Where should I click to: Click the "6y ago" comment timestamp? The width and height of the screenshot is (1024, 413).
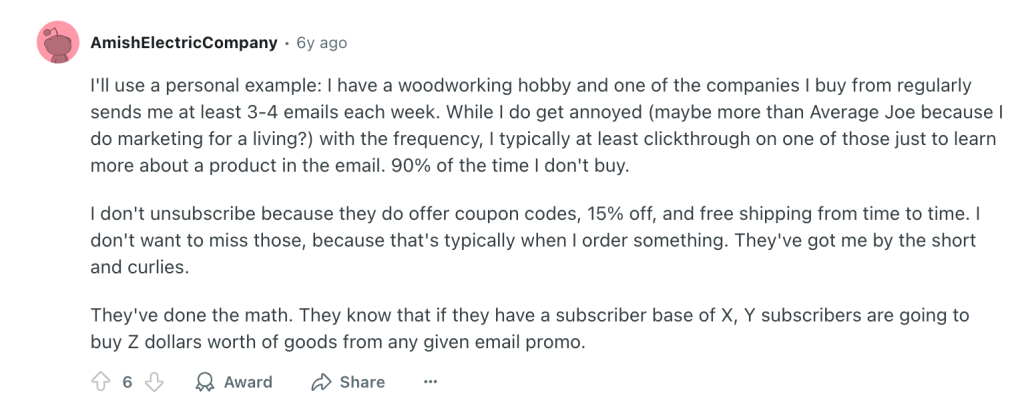click(x=322, y=43)
